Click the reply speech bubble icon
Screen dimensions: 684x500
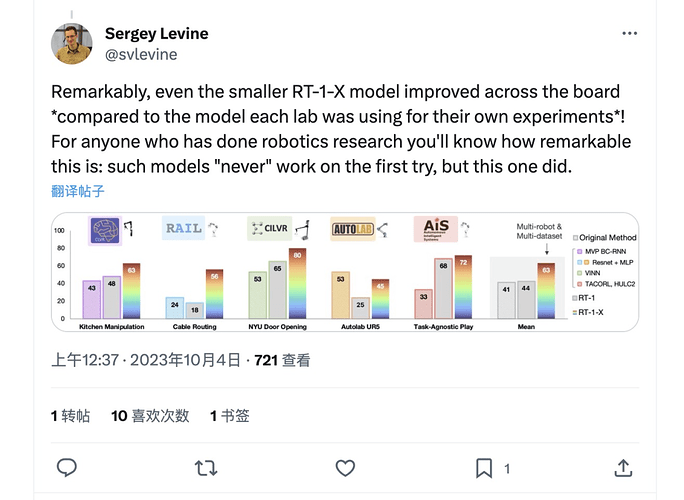67,467
